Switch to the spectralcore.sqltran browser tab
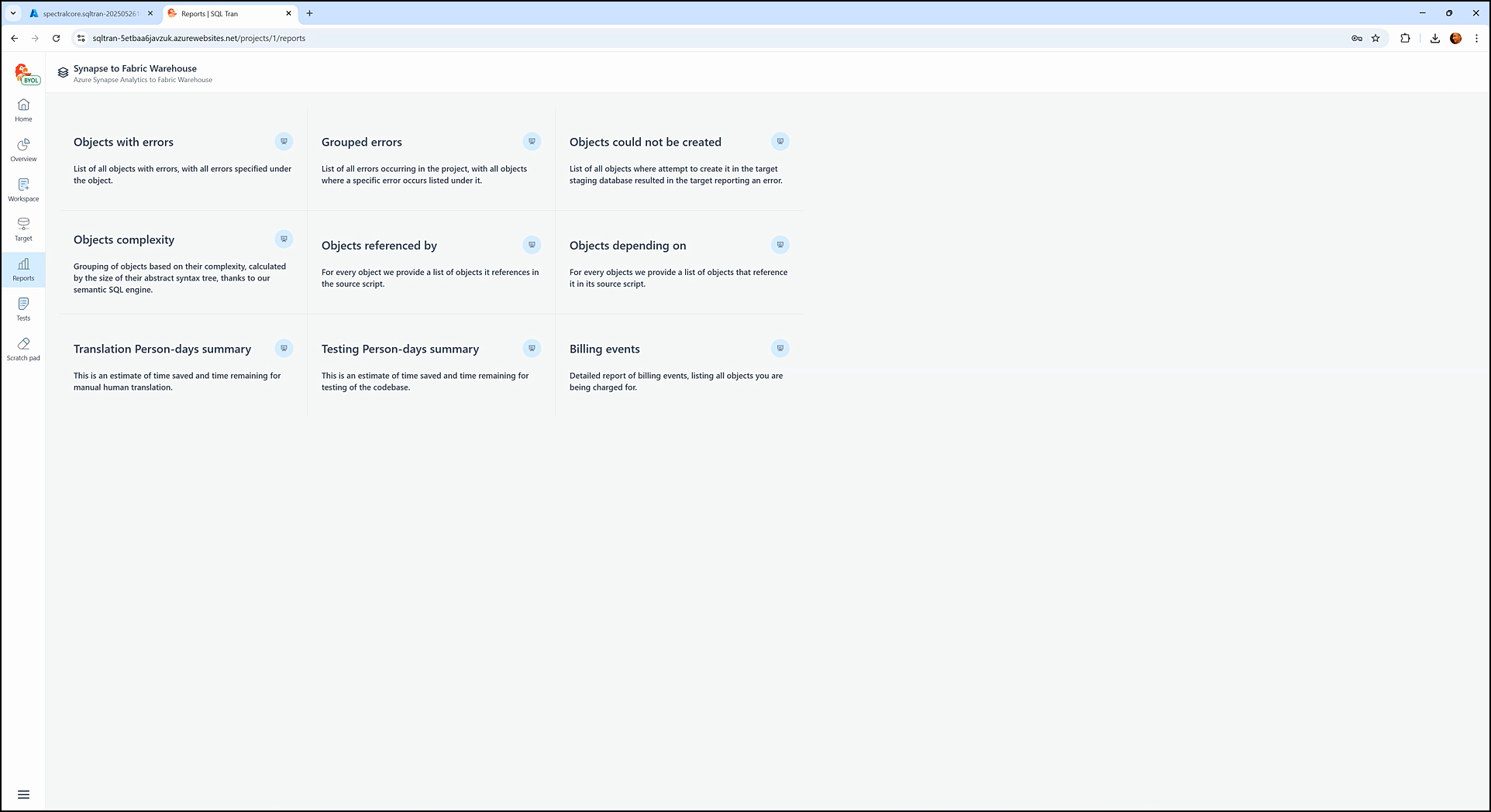This screenshot has height=812, width=1491. pyautogui.click(x=90, y=13)
